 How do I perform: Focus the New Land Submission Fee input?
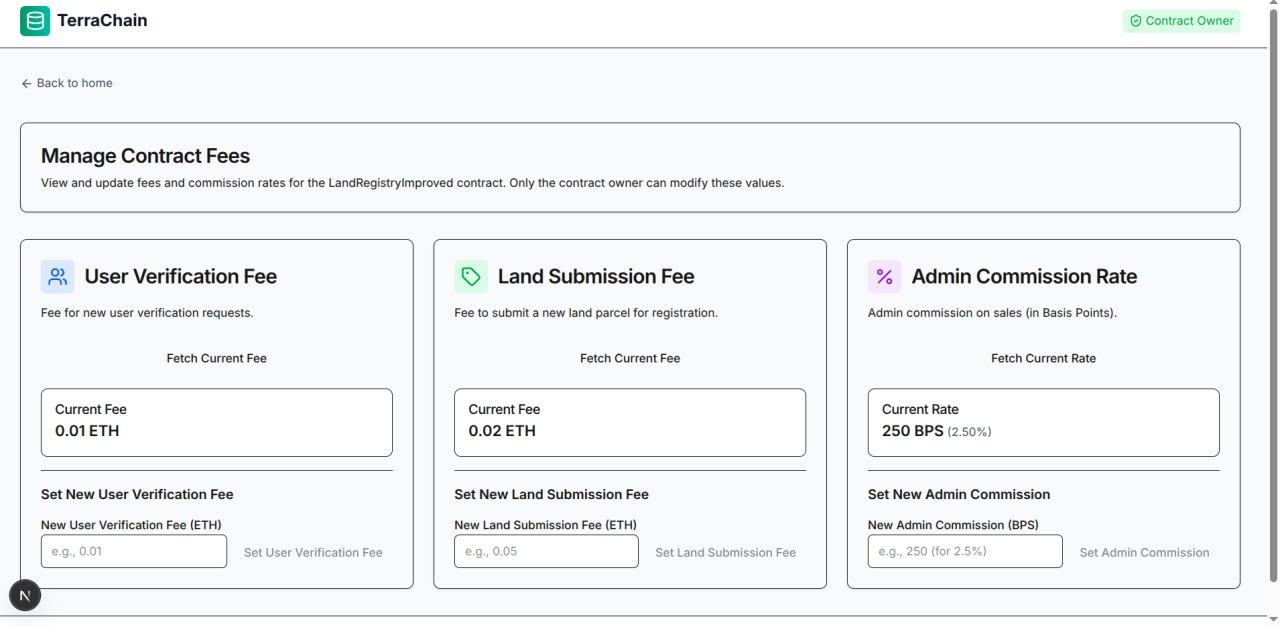tap(546, 551)
